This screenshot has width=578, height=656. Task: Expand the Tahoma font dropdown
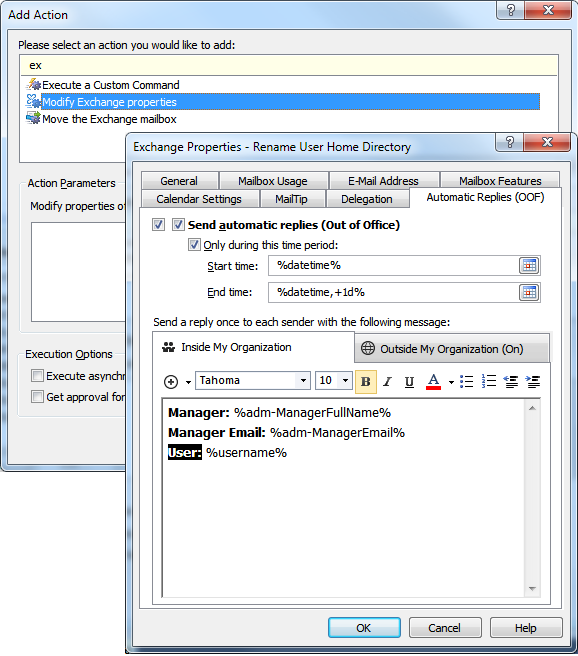pos(303,381)
